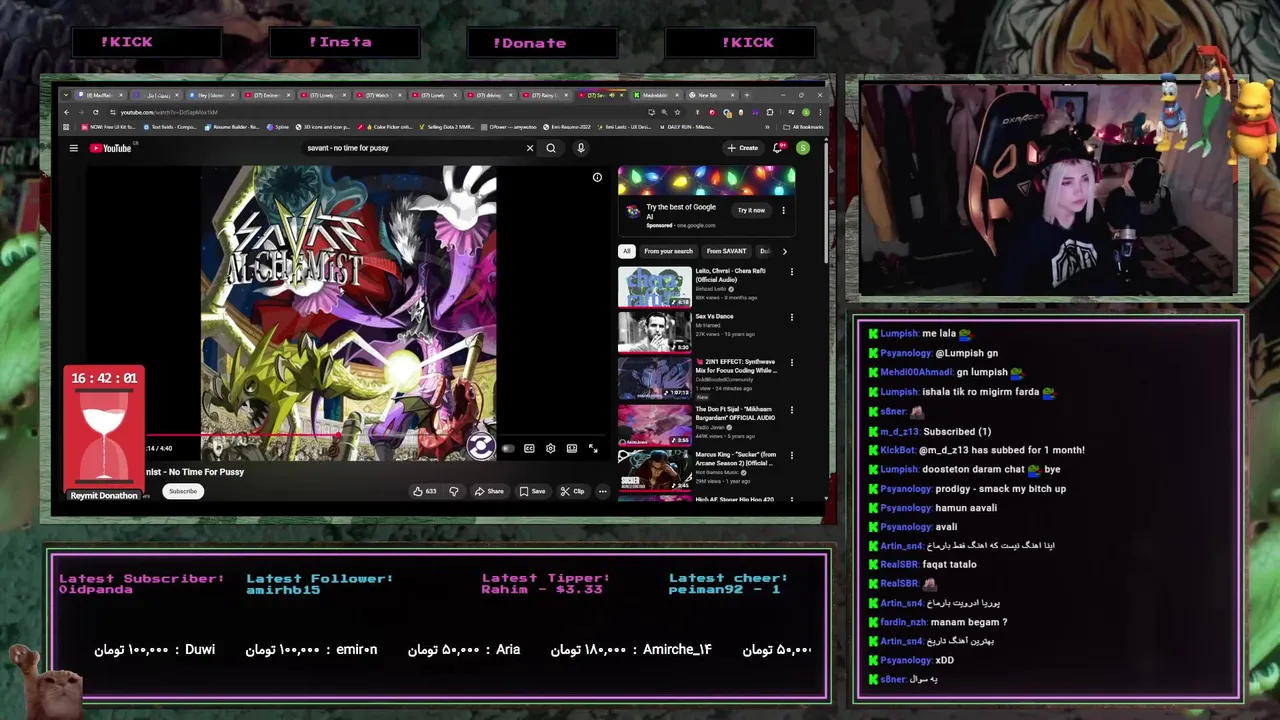Click chat message 'prodigy - smack my bitch up'
1280x720 pixels.
(1000, 489)
